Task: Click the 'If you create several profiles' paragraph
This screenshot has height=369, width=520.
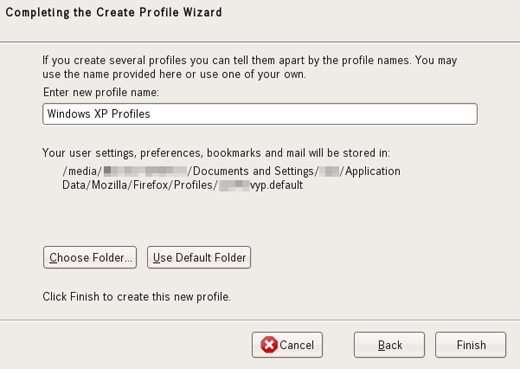Action: coord(249,67)
